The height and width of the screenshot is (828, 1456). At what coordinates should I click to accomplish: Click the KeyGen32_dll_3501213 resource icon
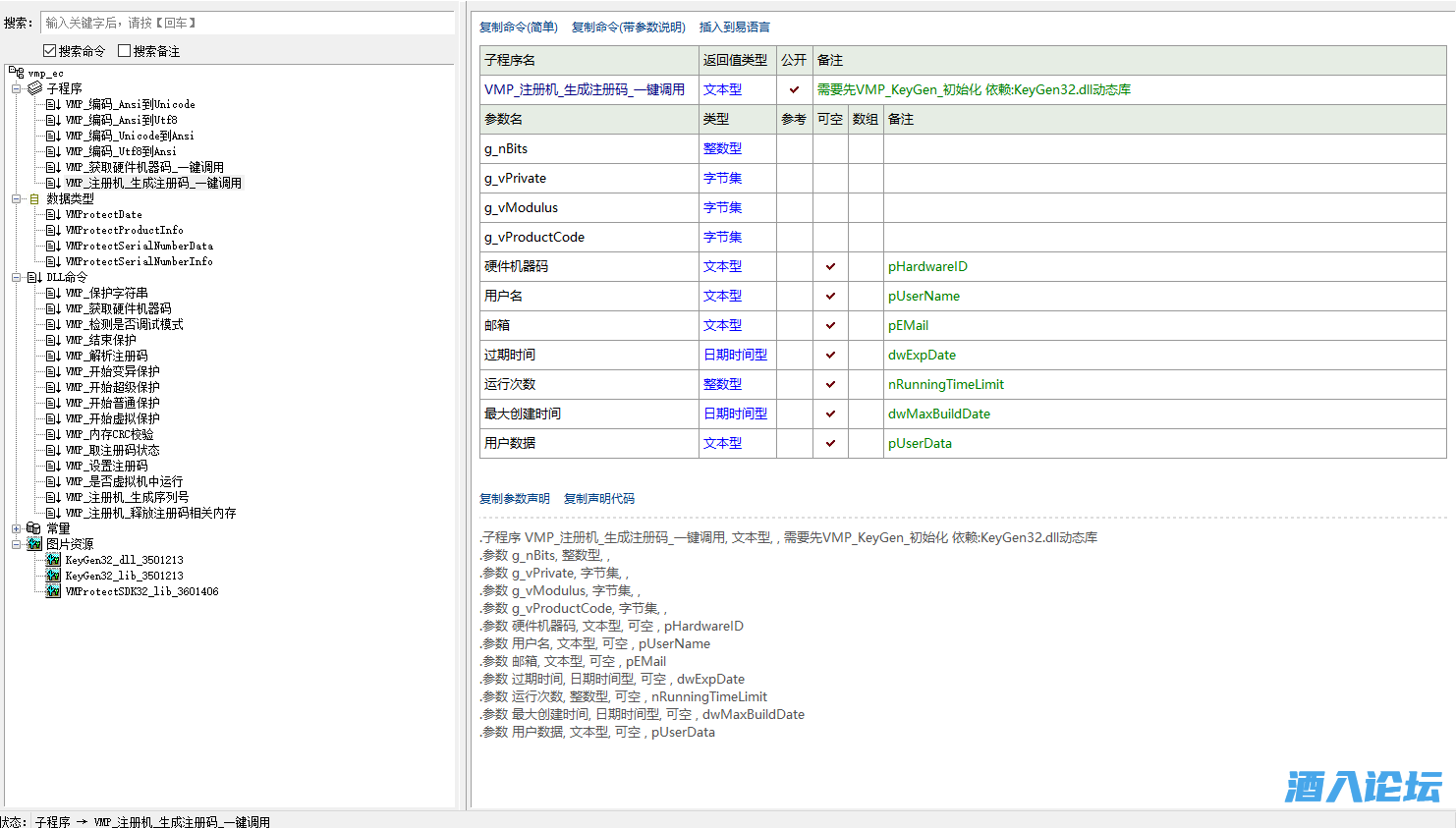(53, 560)
